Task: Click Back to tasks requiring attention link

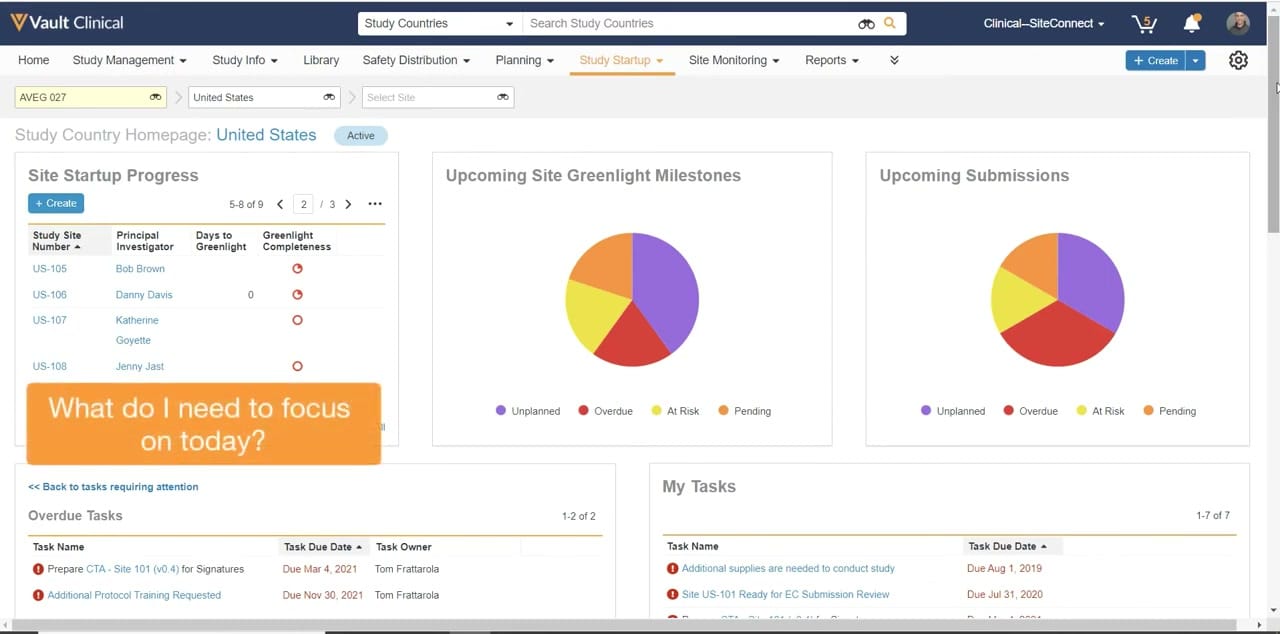Action: click(x=113, y=487)
